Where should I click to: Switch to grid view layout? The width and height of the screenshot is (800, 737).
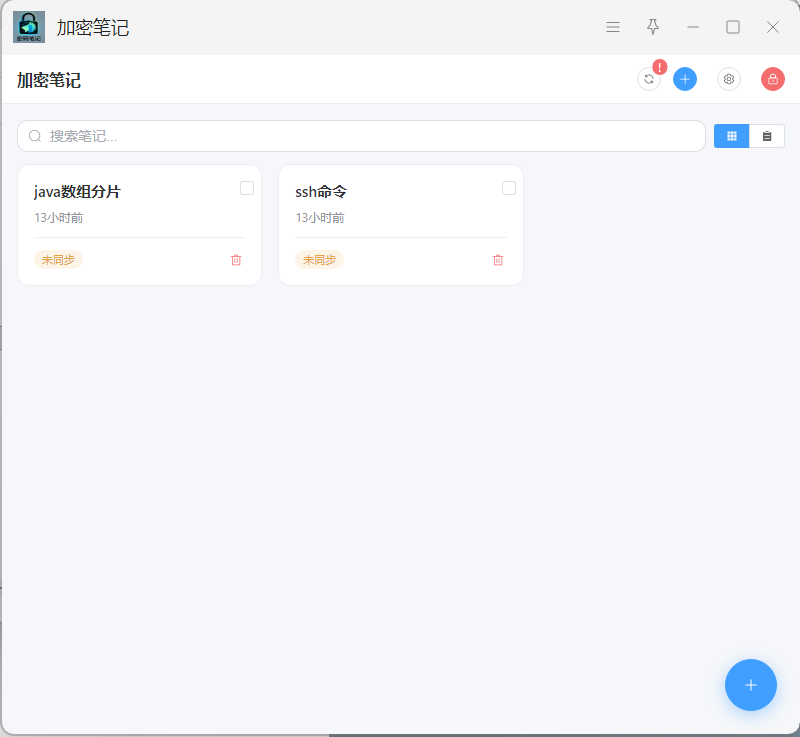pos(731,136)
